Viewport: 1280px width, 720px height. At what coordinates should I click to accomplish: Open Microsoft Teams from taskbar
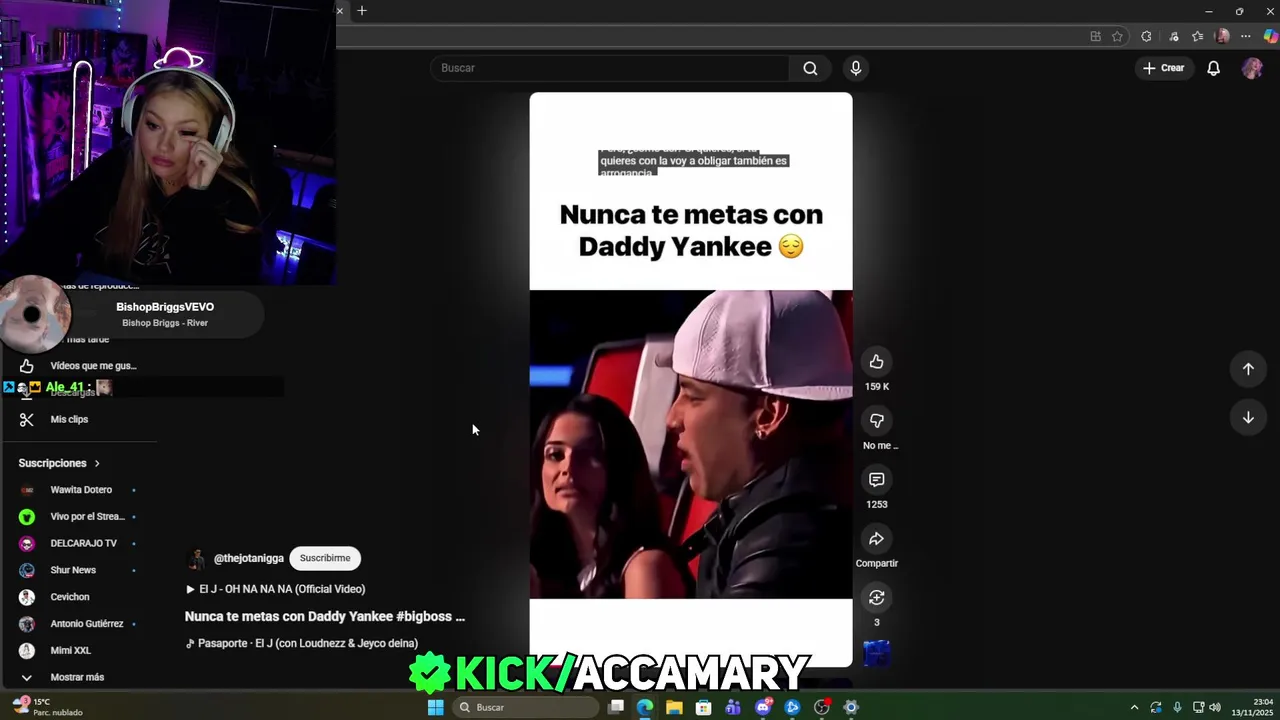(733, 707)
